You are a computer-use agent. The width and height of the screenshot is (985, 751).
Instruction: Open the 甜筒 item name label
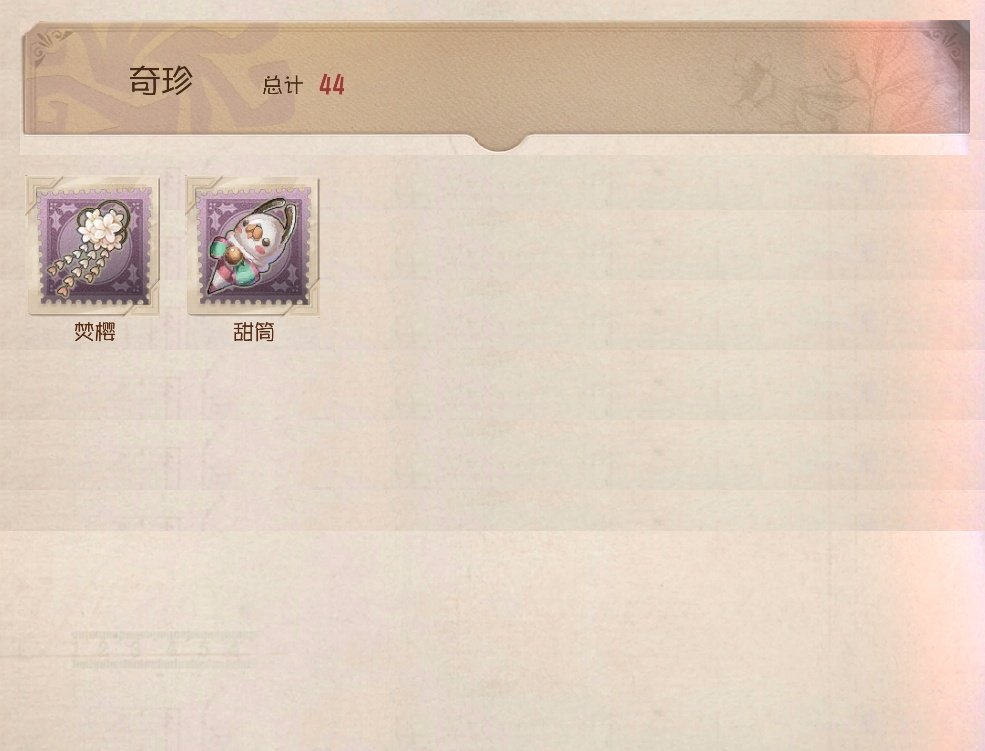coord(254,332)
